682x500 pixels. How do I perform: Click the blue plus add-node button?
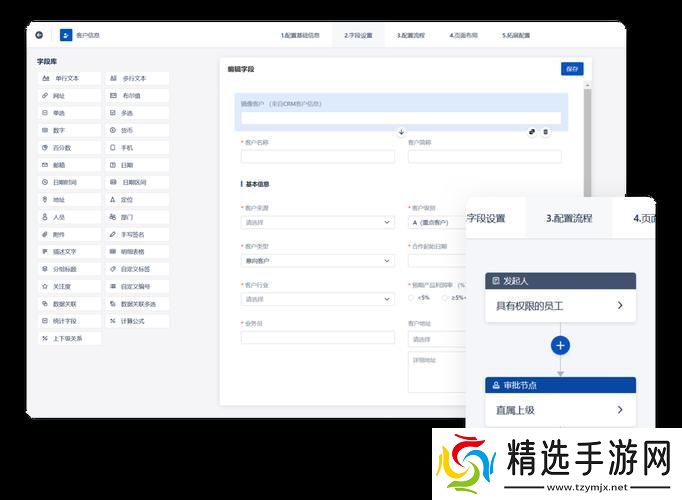[560, 345]
